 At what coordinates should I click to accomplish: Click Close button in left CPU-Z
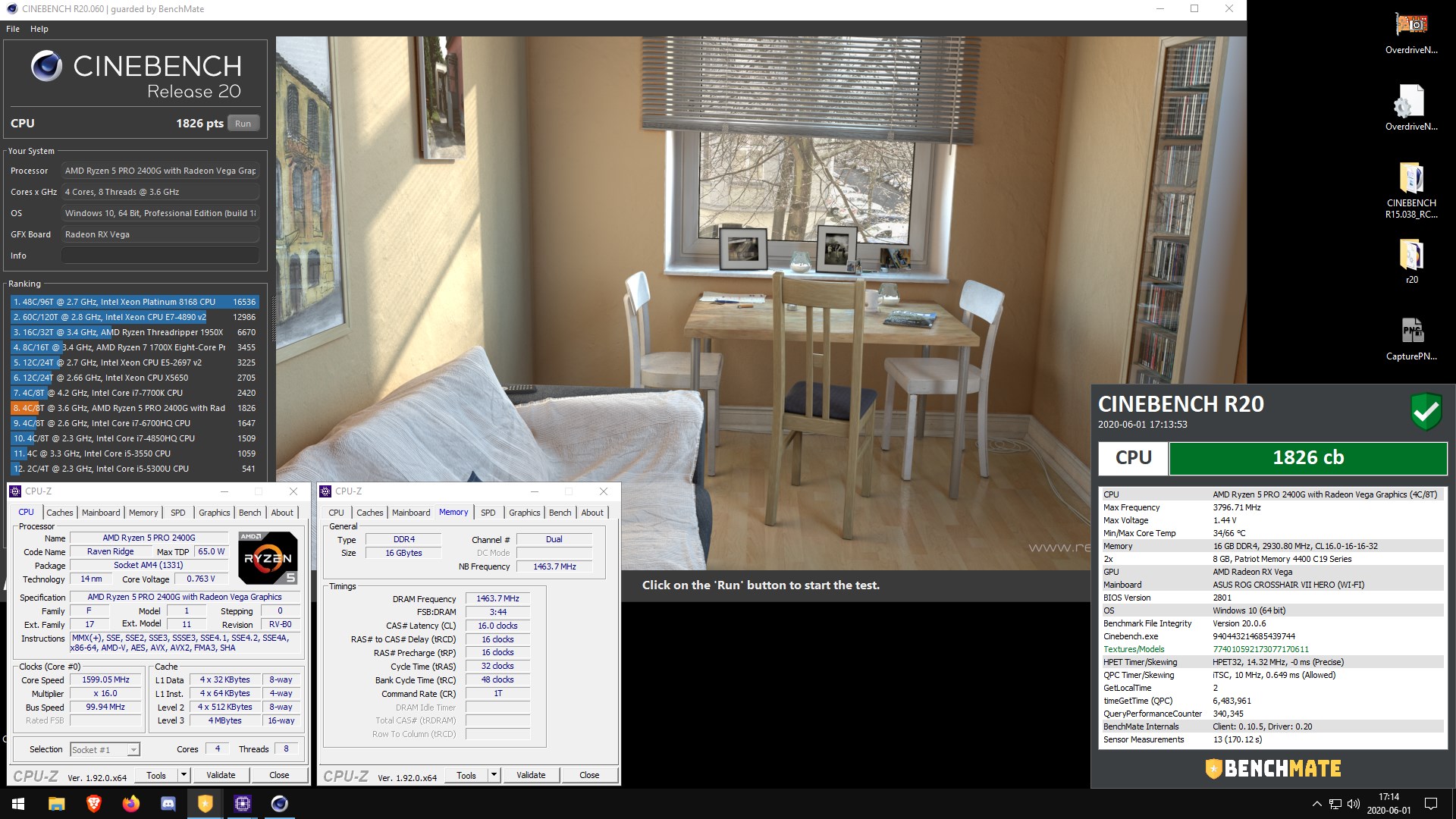(x=279, y=775)
